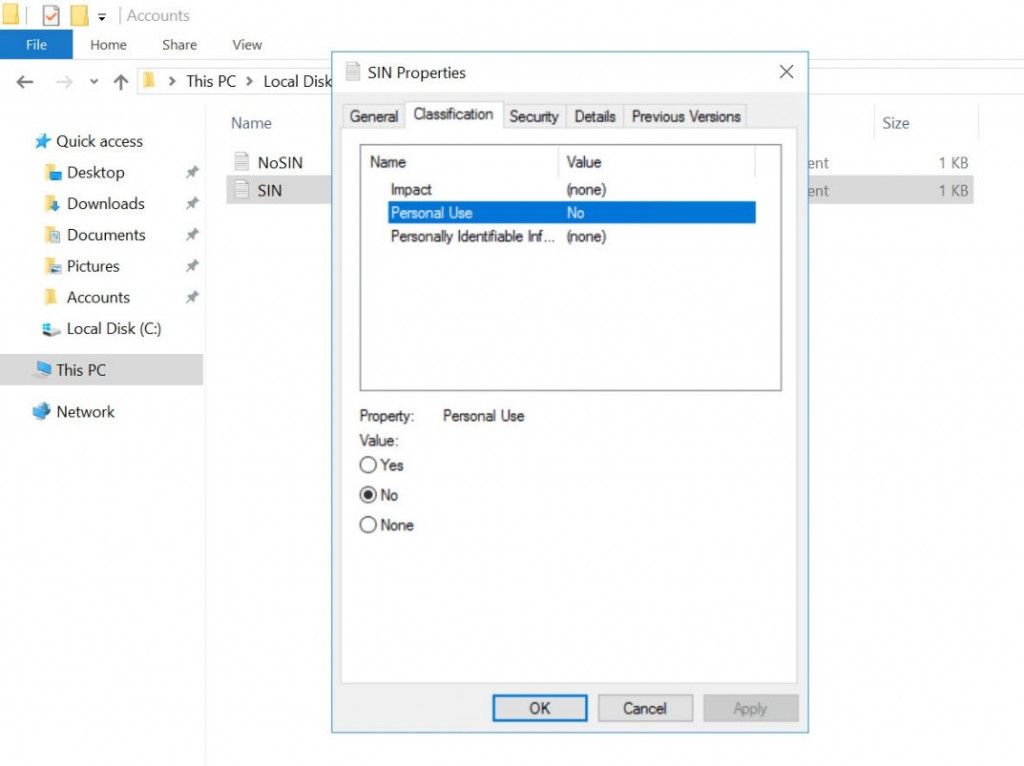Click the Quick access star icon
The width and height of the screenshot is (1024, 766).
pos(42,141)
